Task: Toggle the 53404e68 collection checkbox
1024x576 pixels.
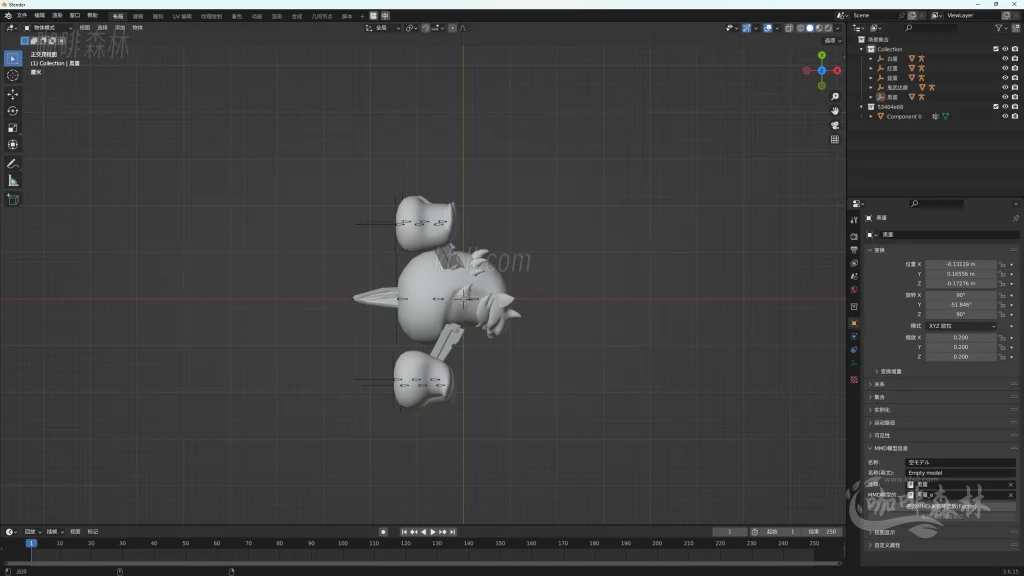Action: (x=995, y=107)
